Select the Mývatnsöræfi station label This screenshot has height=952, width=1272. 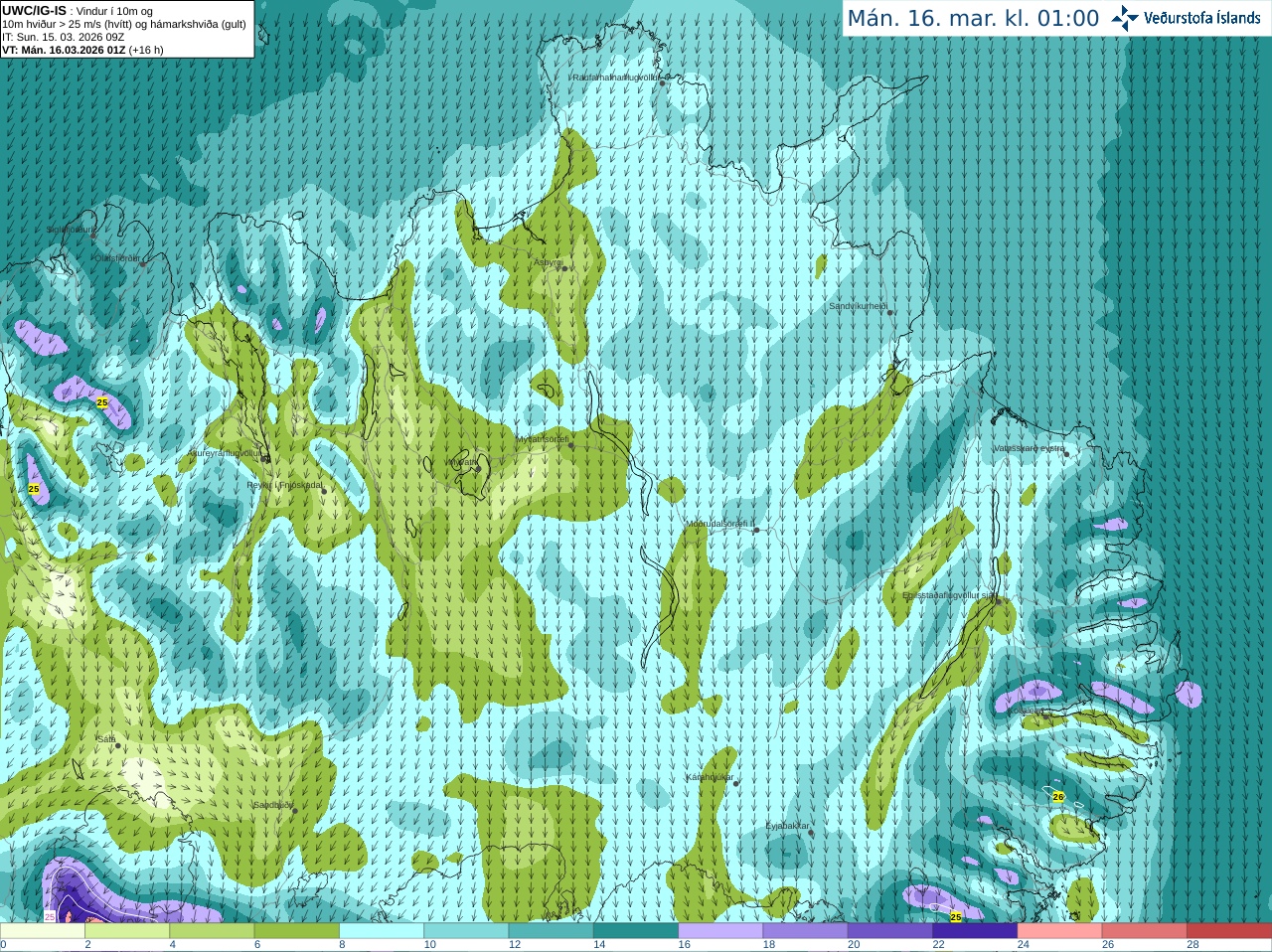point(543,439)
